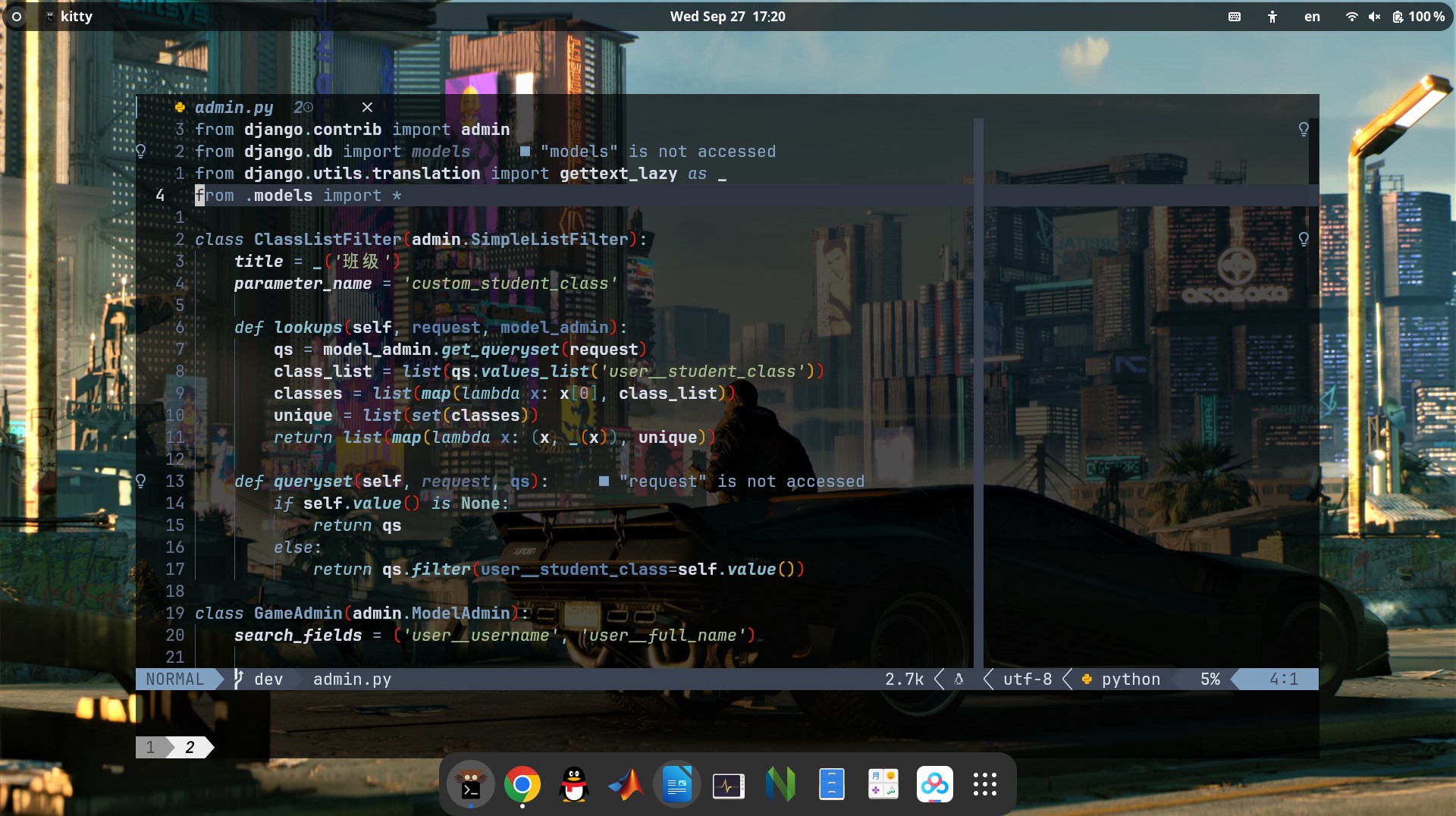Viewport: 1456px width, 816px height.
Task: Close the admin.py buffer tab
Action: coord(367,107)
